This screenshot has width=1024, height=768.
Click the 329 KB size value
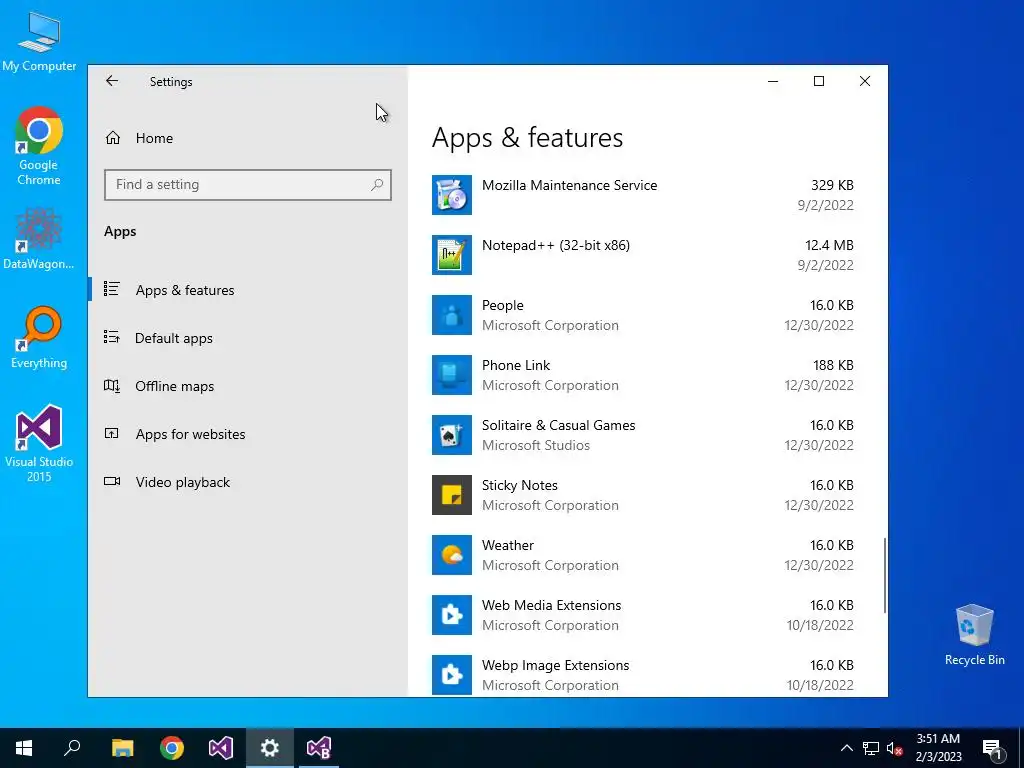832,185
